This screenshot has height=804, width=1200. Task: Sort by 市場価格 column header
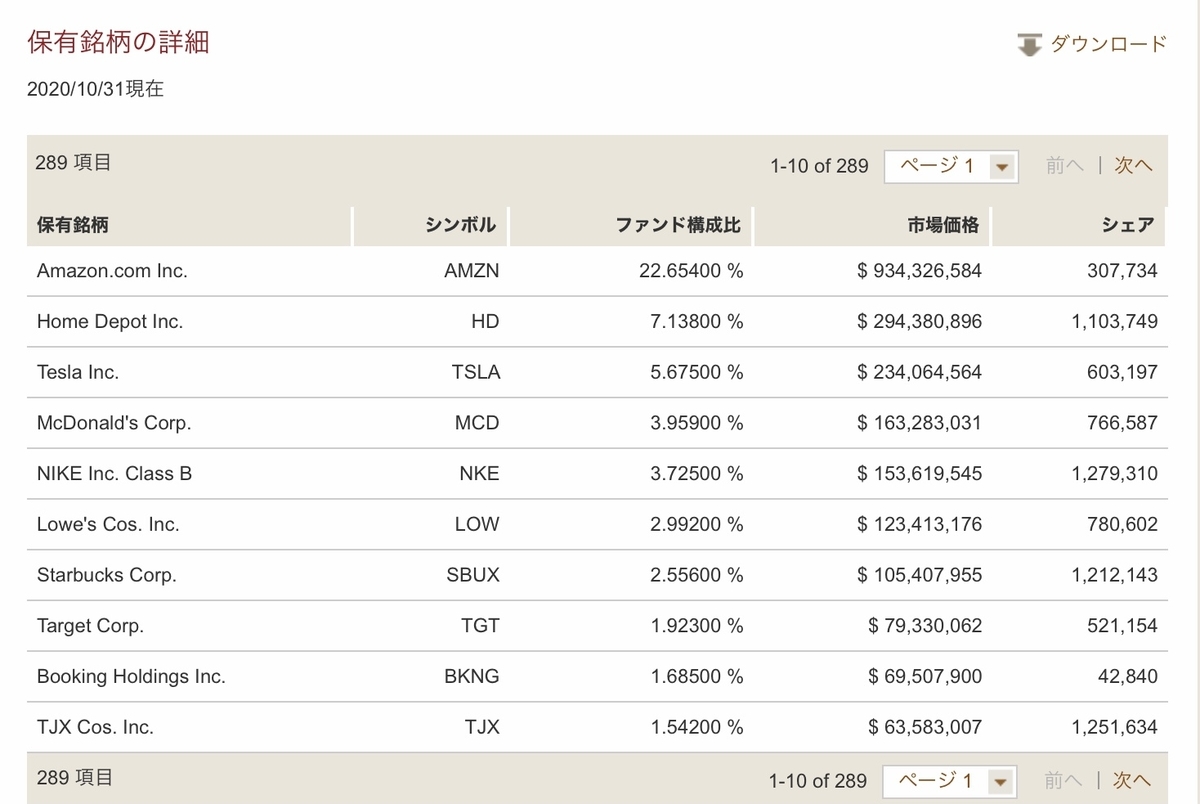pyautogui.click(x=874, y=225)
